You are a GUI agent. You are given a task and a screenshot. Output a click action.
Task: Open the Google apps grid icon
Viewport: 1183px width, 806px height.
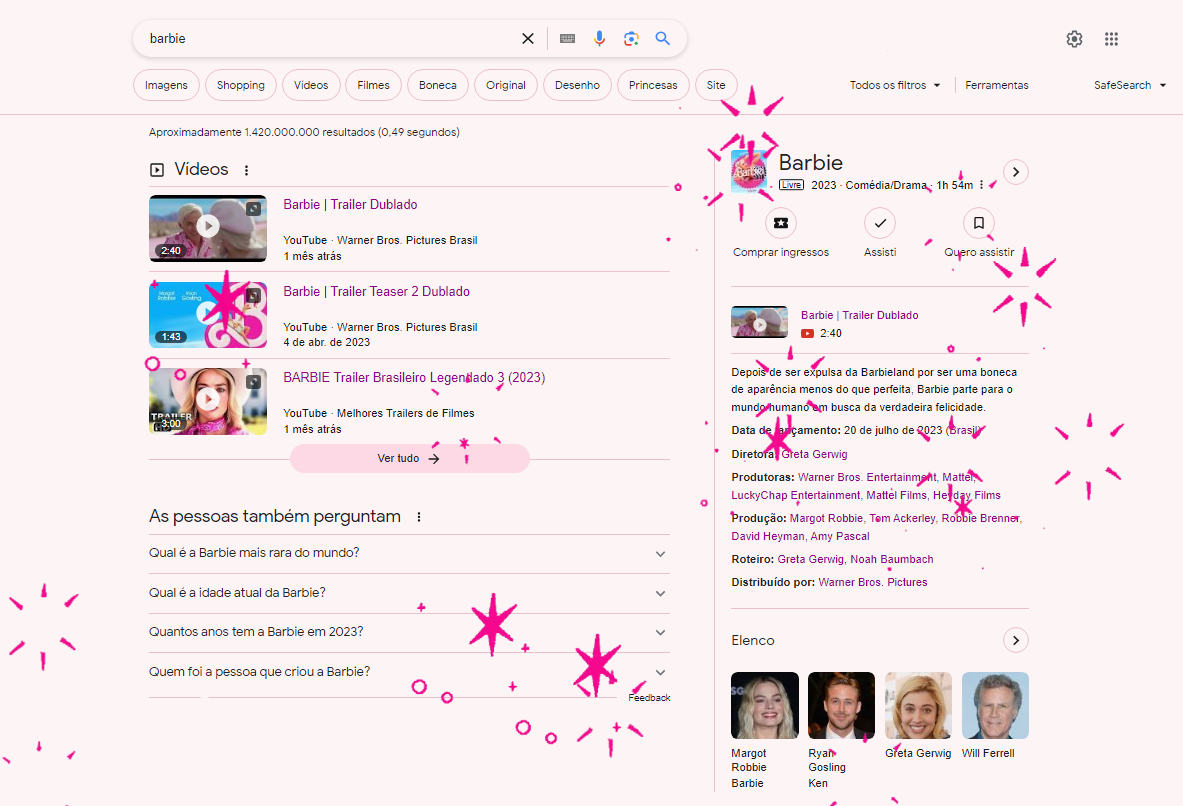(x=1111, y=39)
